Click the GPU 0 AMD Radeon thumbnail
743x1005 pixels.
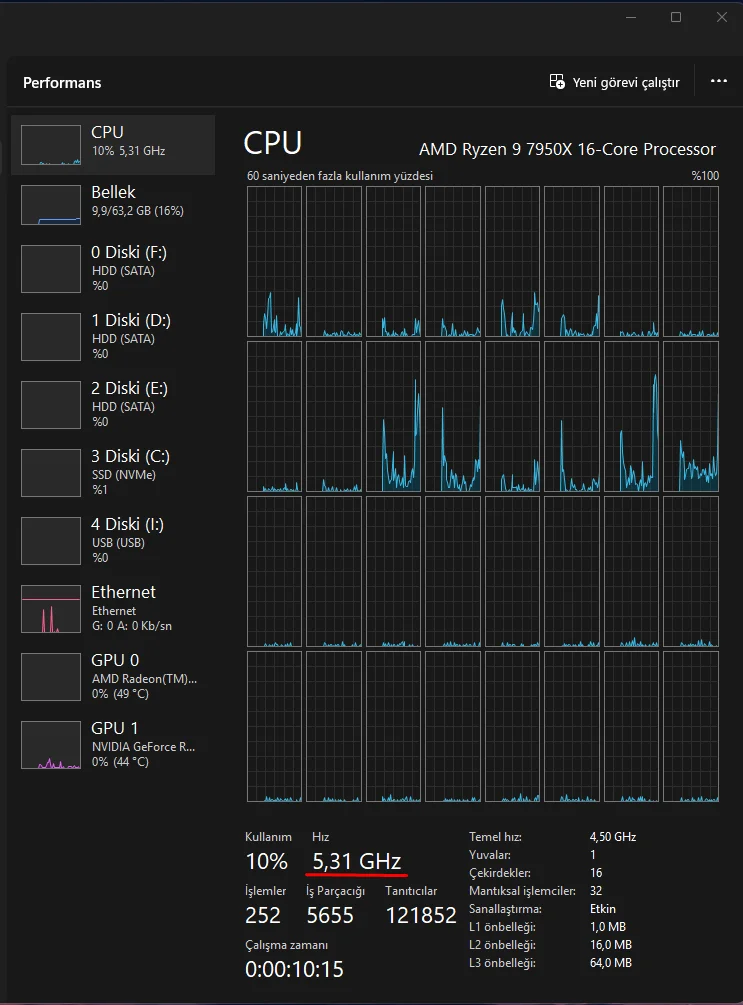point(51,677)
